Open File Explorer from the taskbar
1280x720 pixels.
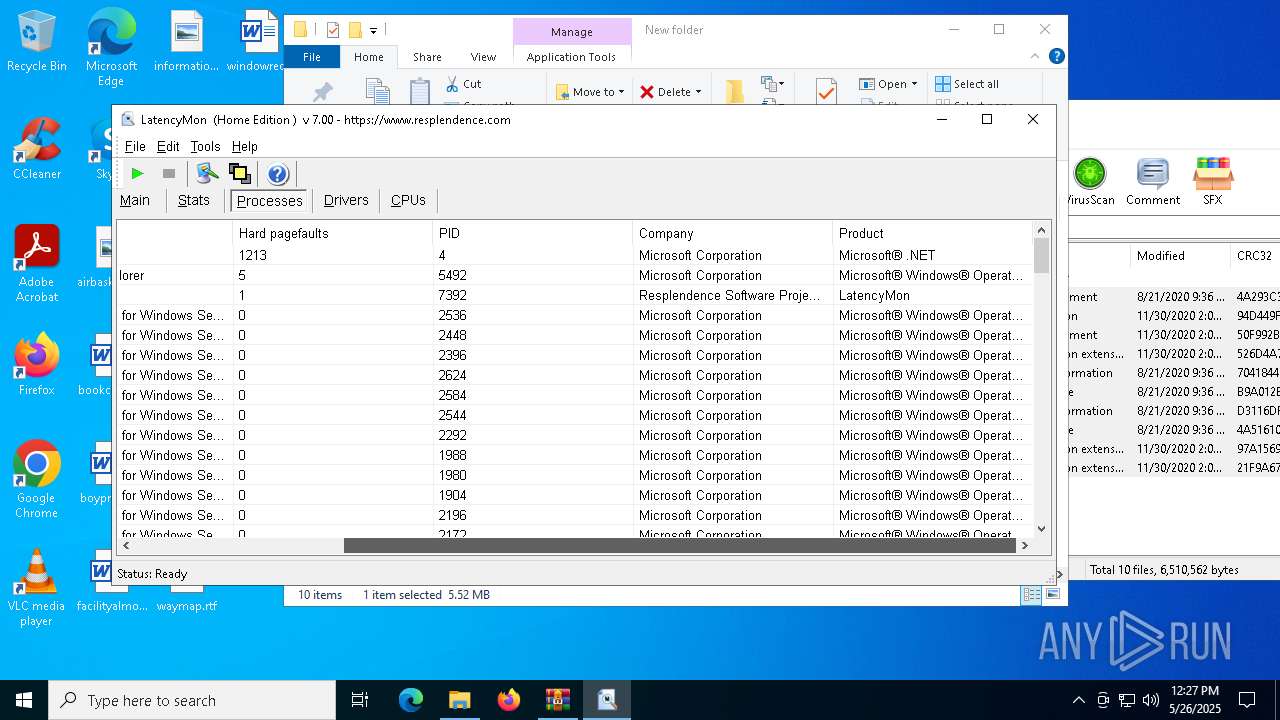click(x=459, y=700)
